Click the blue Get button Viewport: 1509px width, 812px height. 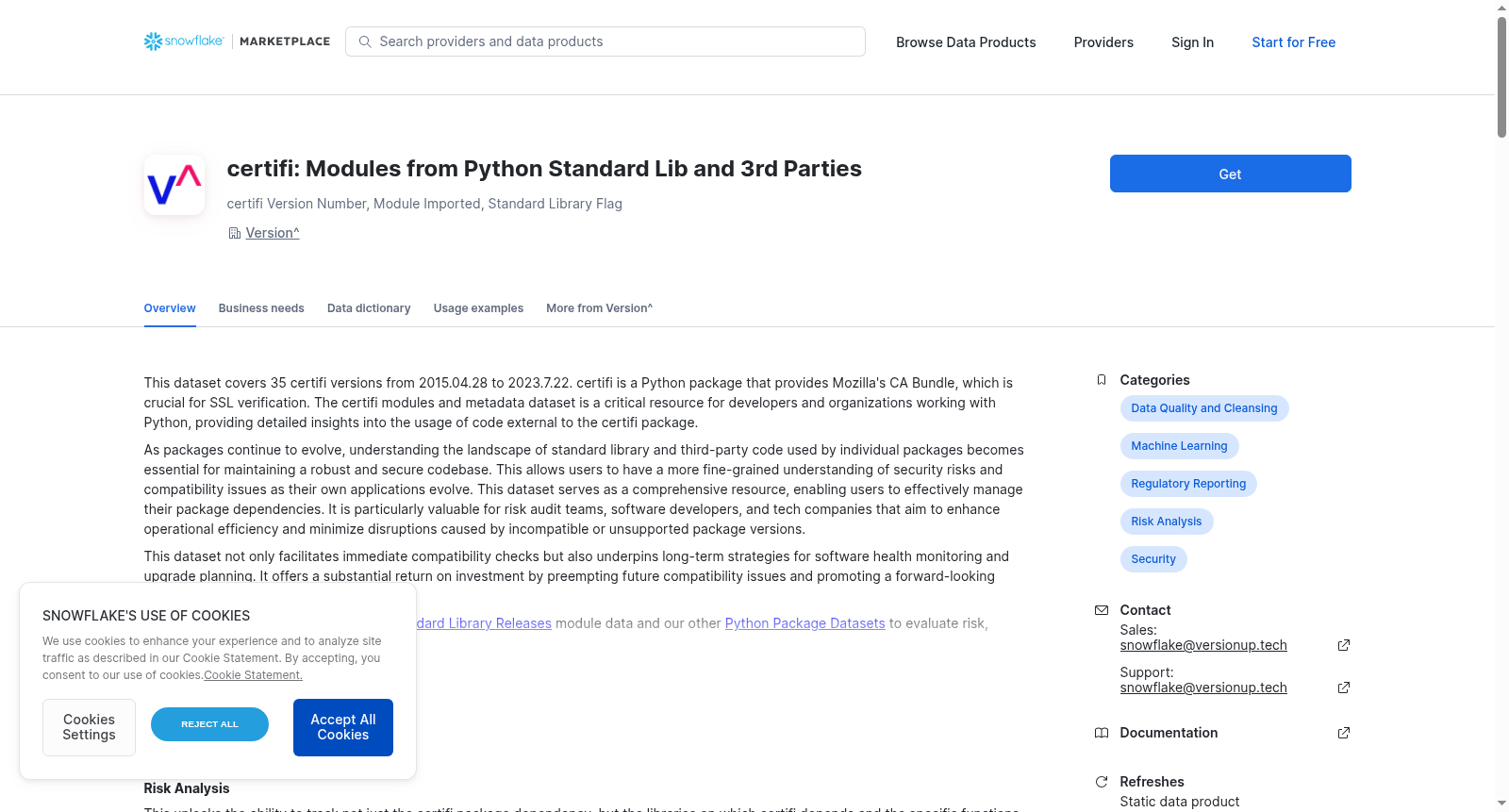[1230, 174]
